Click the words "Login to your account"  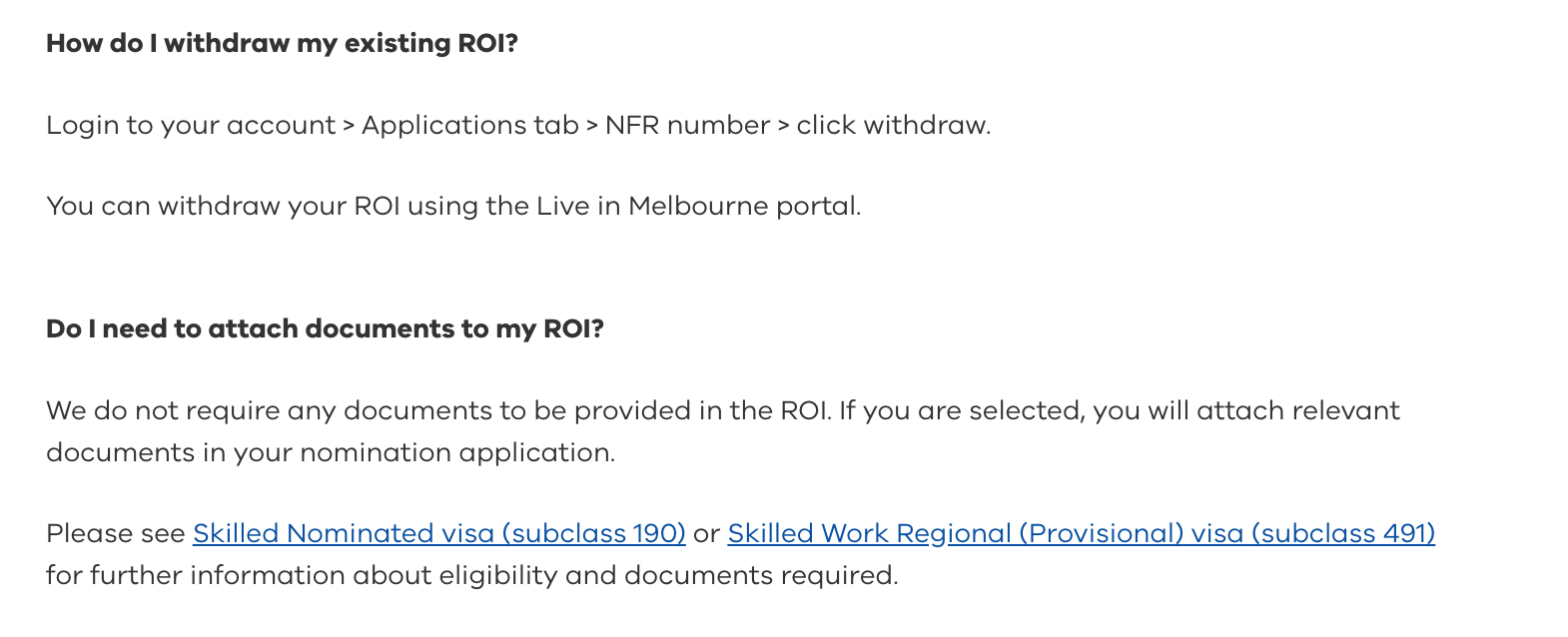pyautogui.click(x=190, y=126)
